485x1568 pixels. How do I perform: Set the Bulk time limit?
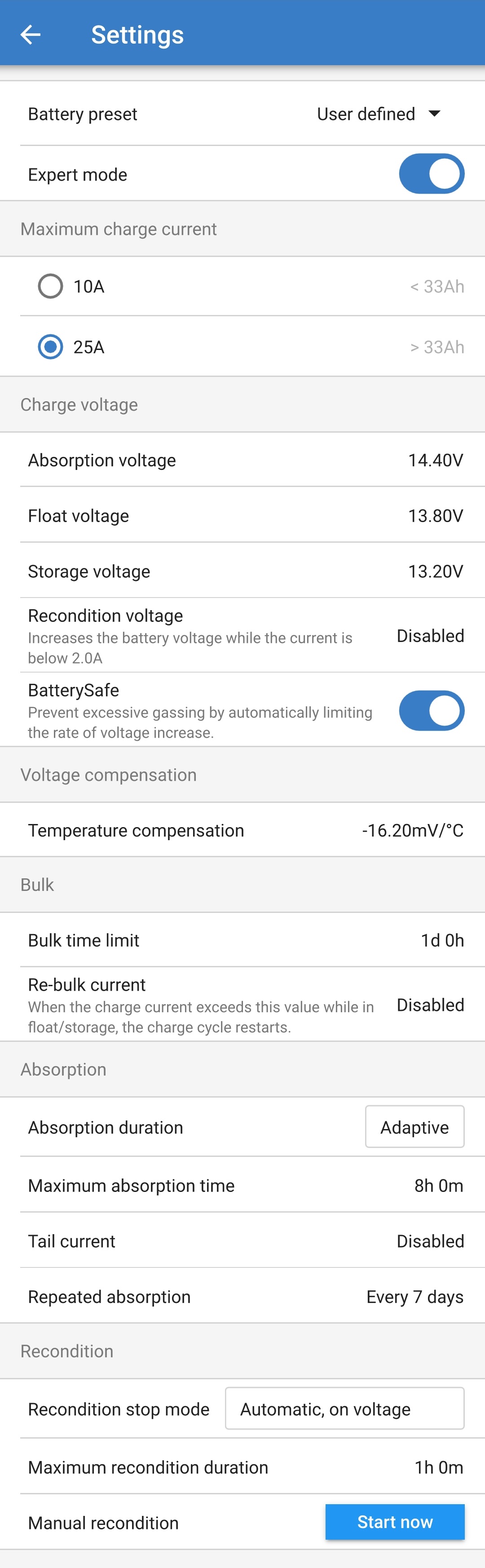(x=242, y=940)
